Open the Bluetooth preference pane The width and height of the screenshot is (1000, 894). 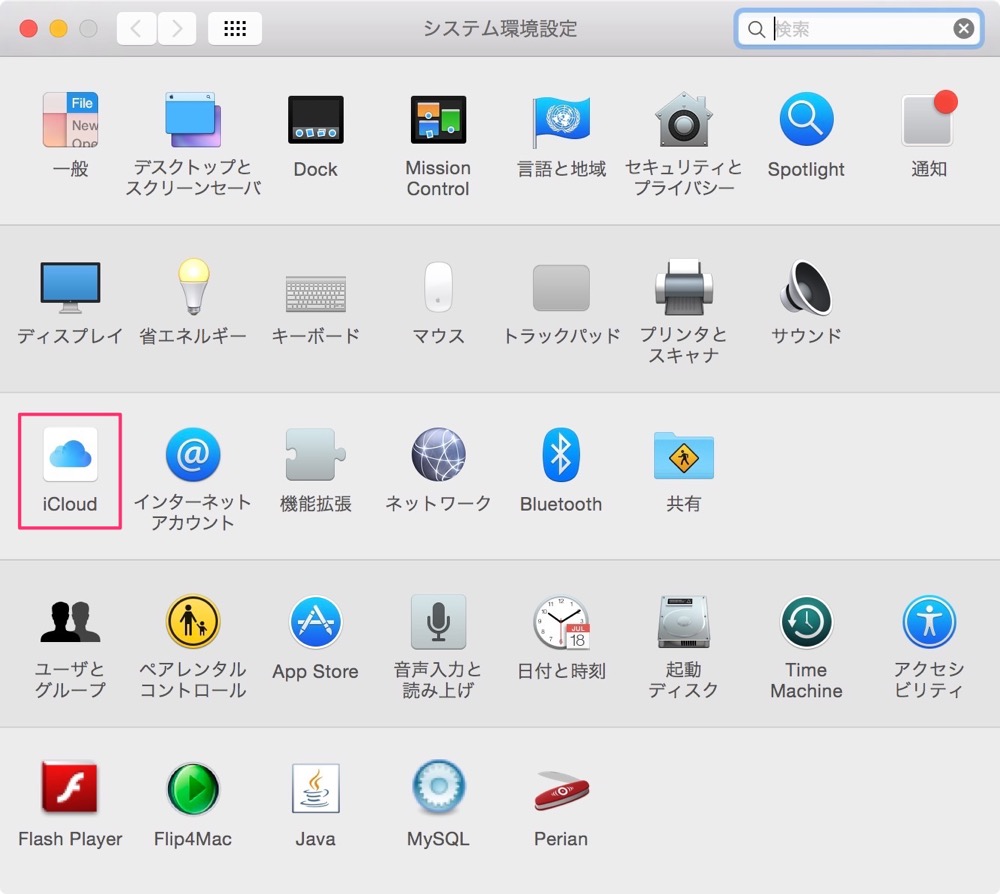coord(561,455)
